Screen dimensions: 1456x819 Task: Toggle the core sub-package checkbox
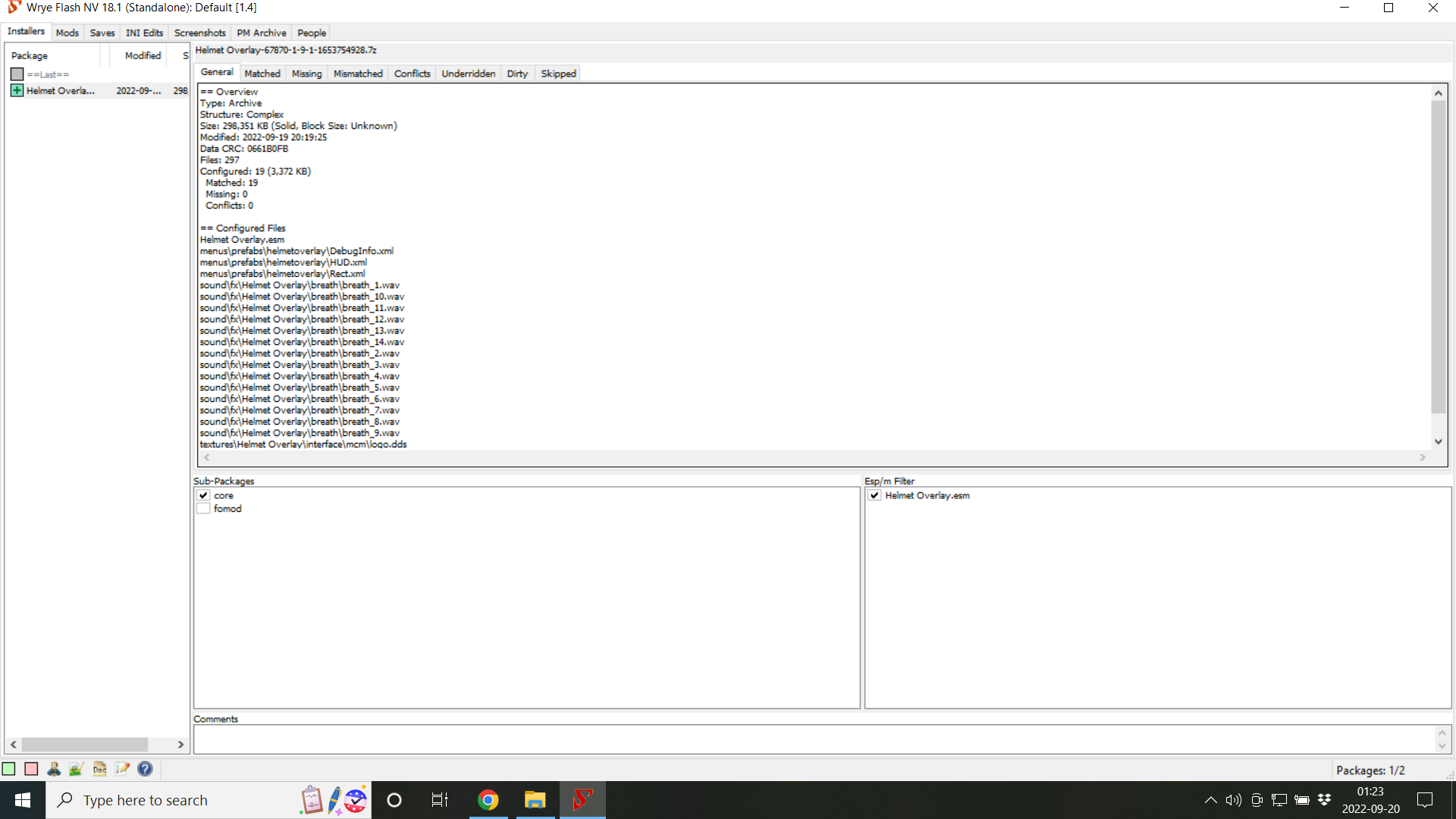tap(203, 495)
